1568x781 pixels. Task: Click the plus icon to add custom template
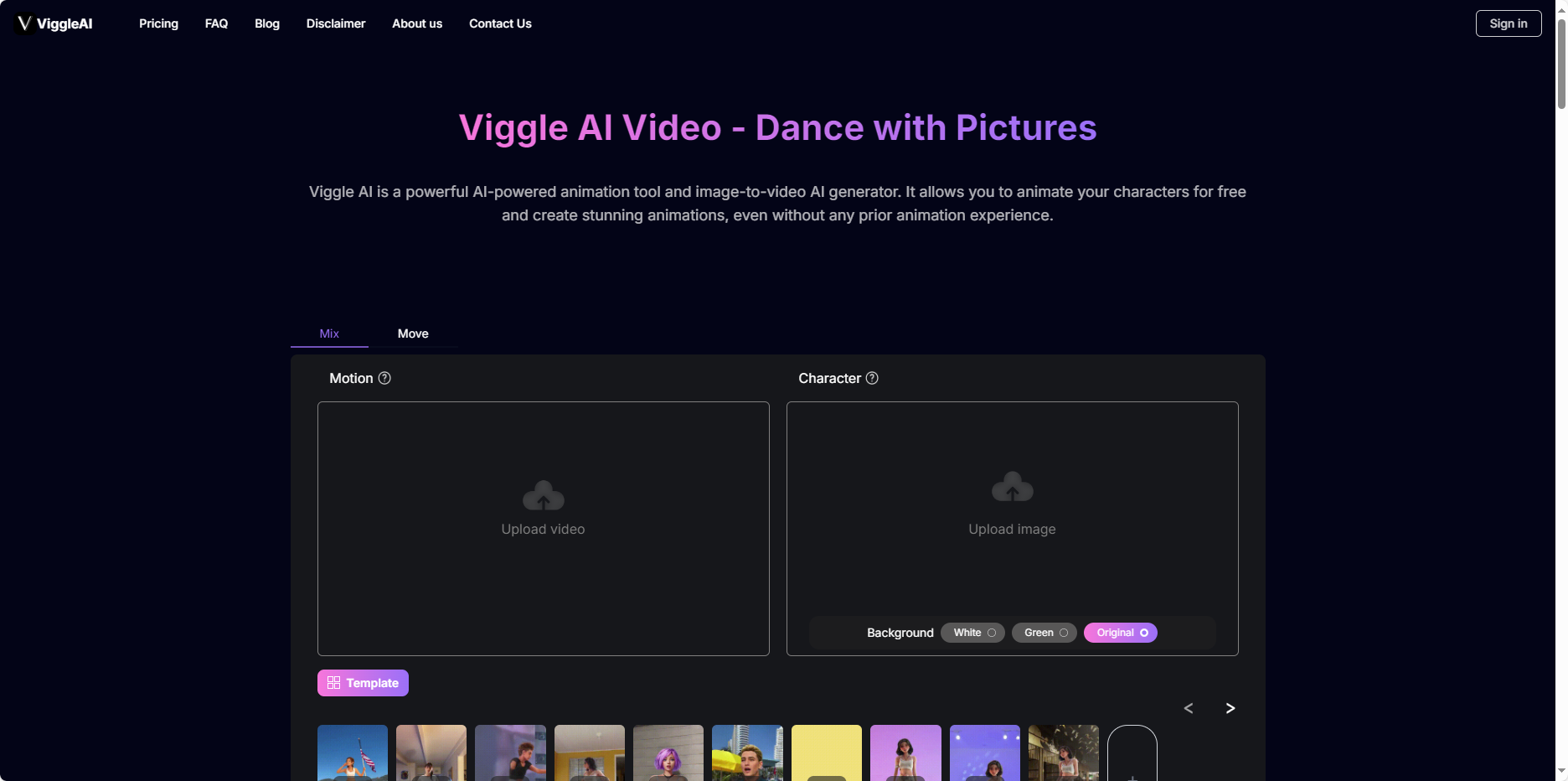(x=1132, y=776)
